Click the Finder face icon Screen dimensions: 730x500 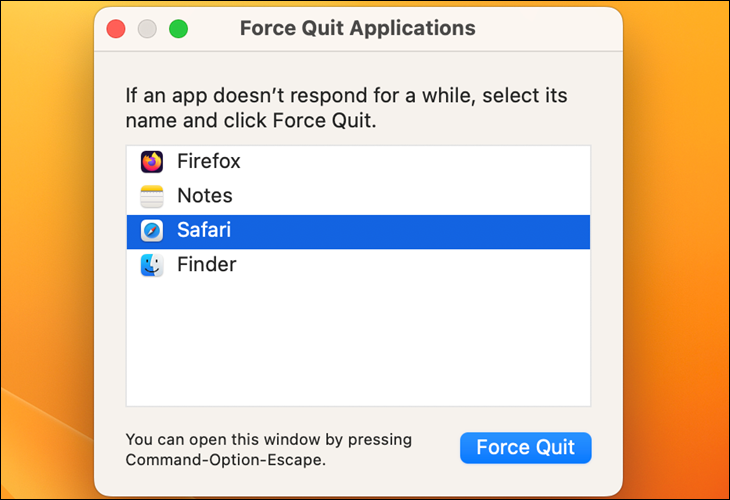click(152, 265)
